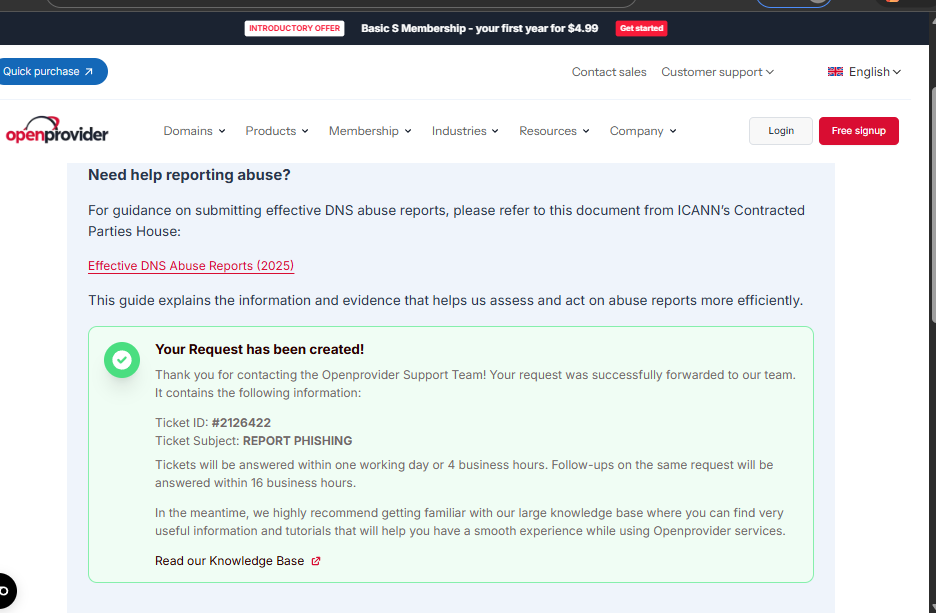Expand the Domains menu
This screenshot has width=936, height=613.
(195, 131)
